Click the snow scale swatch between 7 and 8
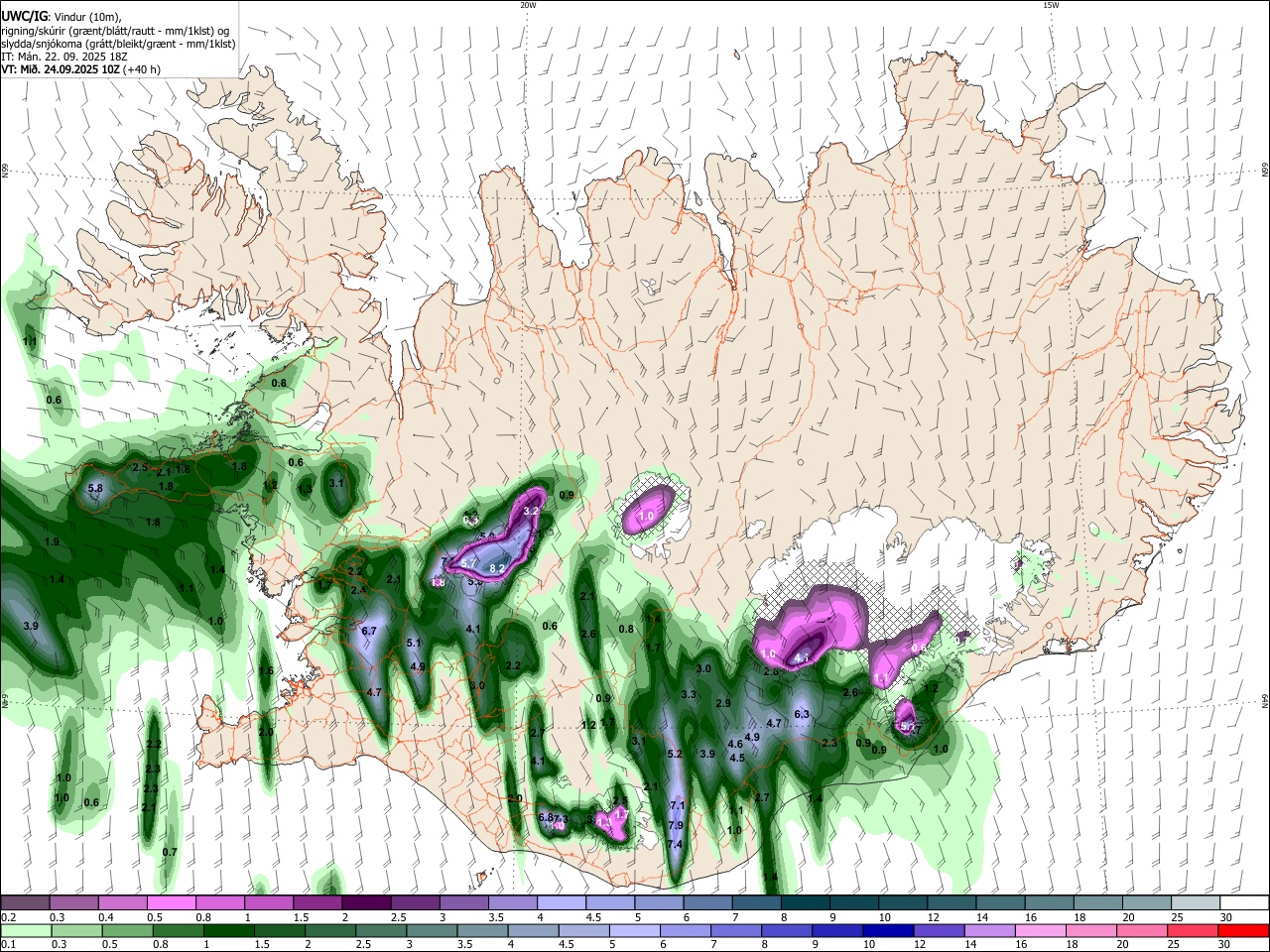Image resolution: width=1270 pixels, height=952 pixels. (x=757, y=902)
